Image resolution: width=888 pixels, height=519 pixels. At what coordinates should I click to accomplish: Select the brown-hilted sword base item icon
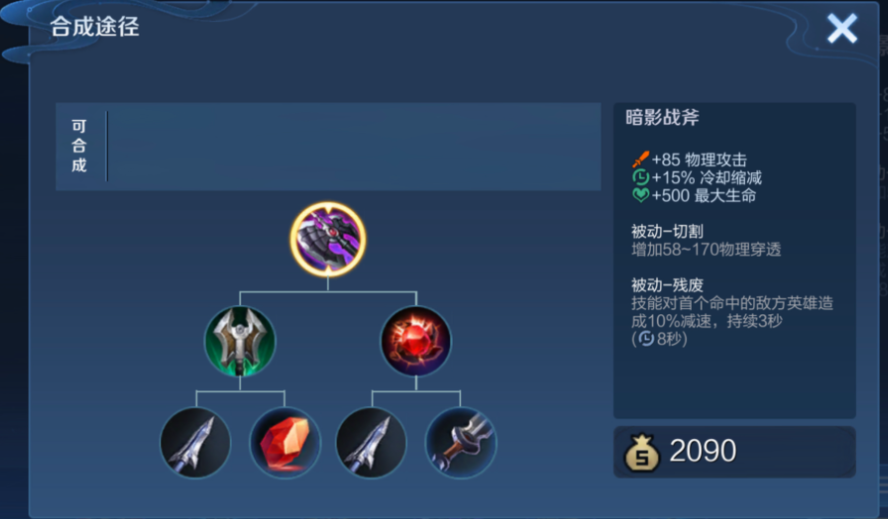460,443
